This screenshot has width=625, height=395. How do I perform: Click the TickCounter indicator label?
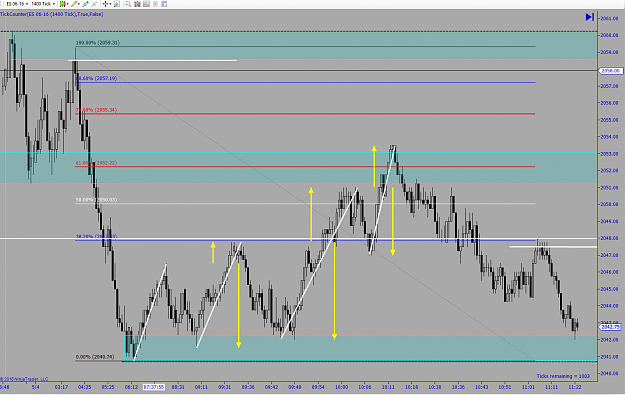pos(52,14)
